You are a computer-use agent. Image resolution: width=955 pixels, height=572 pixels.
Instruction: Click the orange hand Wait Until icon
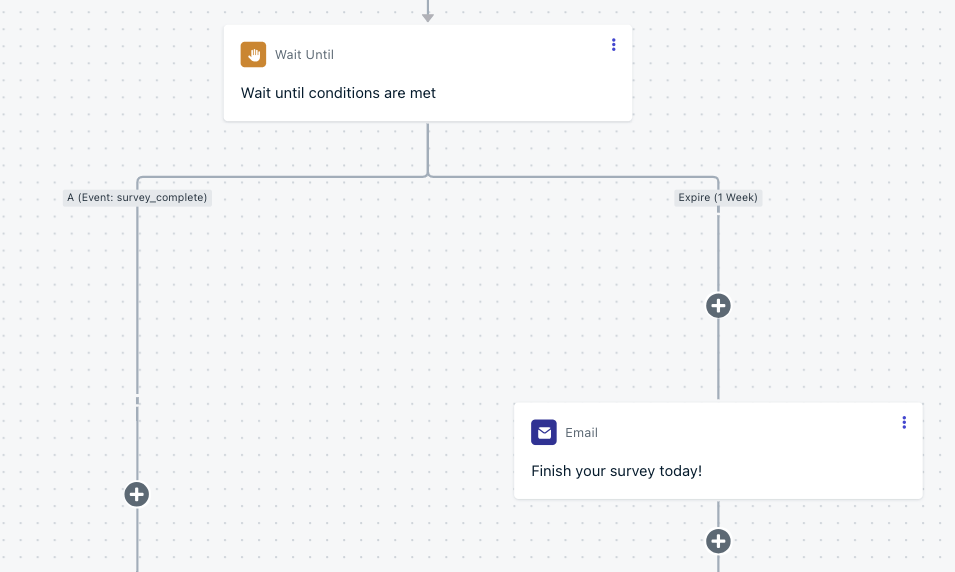(253, 54)
